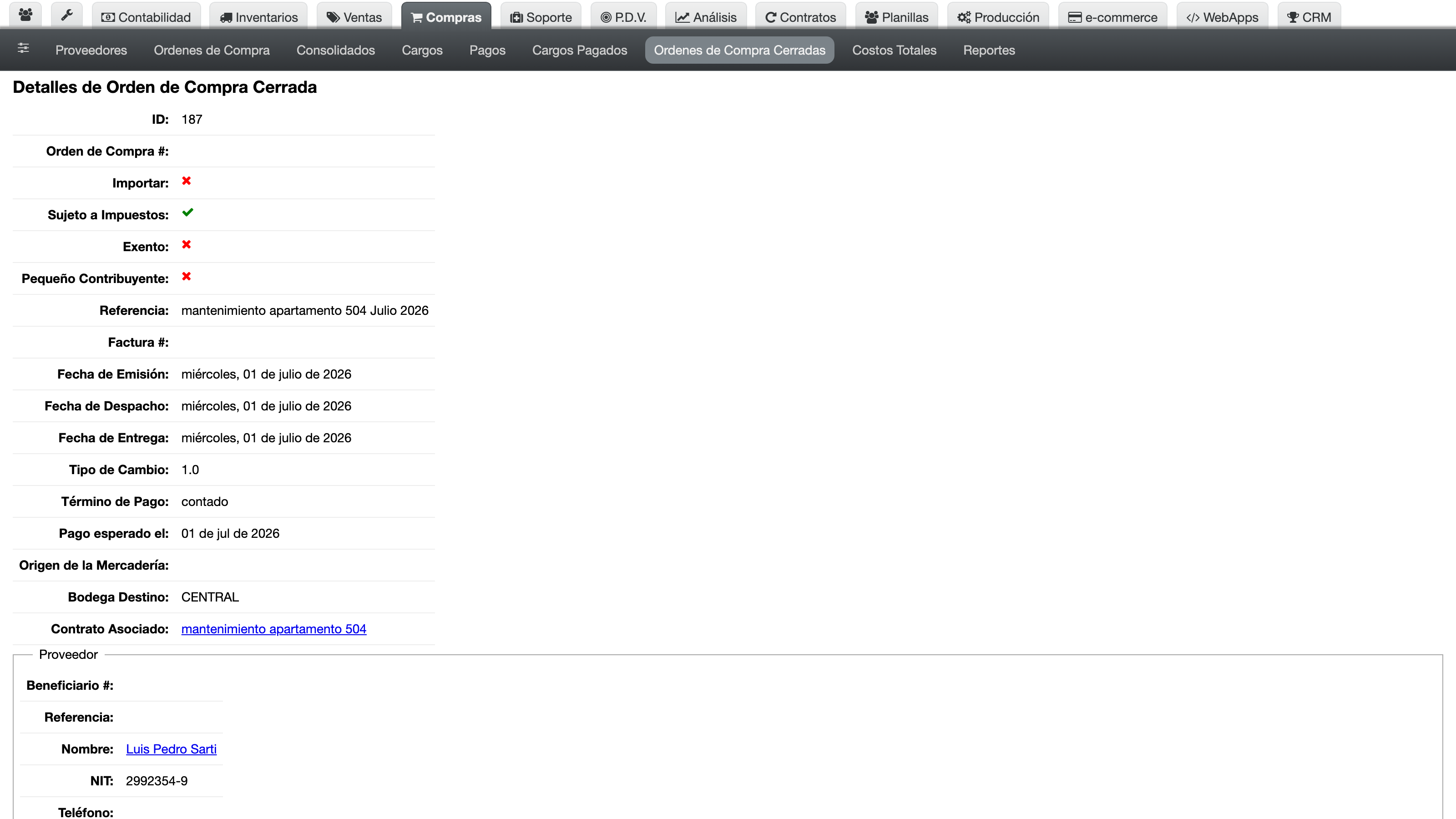The width and height of the screenshot is (1456, 819).
Task: Click Tipo de Cambio value 1.0
Action: (190, 470)
